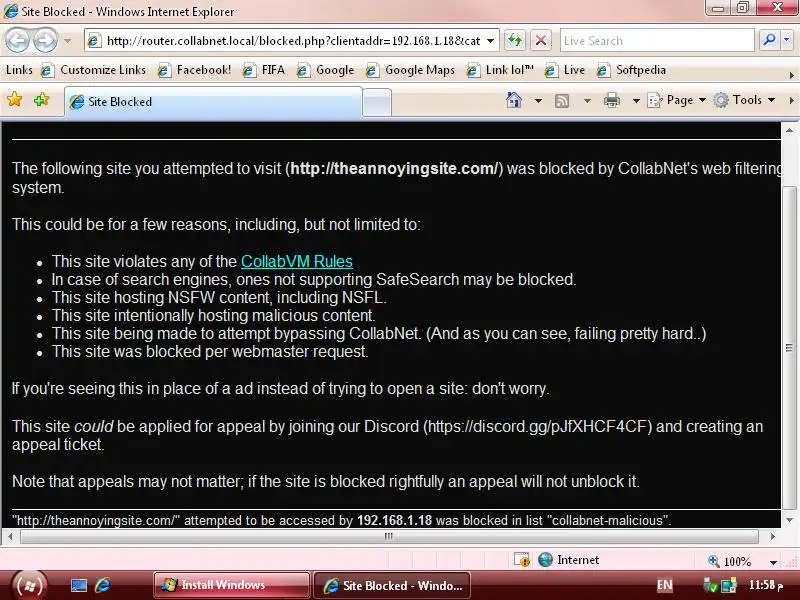The width and height of the screenshot is (800, 600).
Task: Run search with the magnifier icon
Action: [x=769, y=40]
